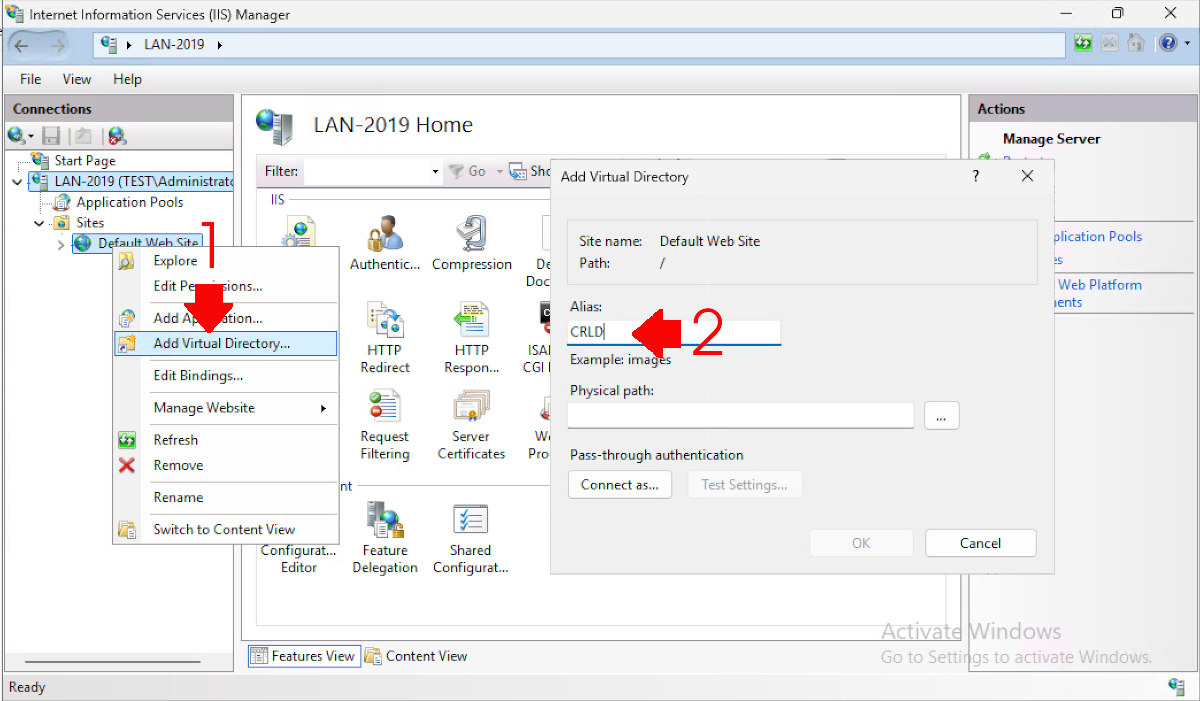Choose Switch to Content View menu entry
Image resolution: width=1200 pixels, height=701 pixels.
tap(225, 530)
